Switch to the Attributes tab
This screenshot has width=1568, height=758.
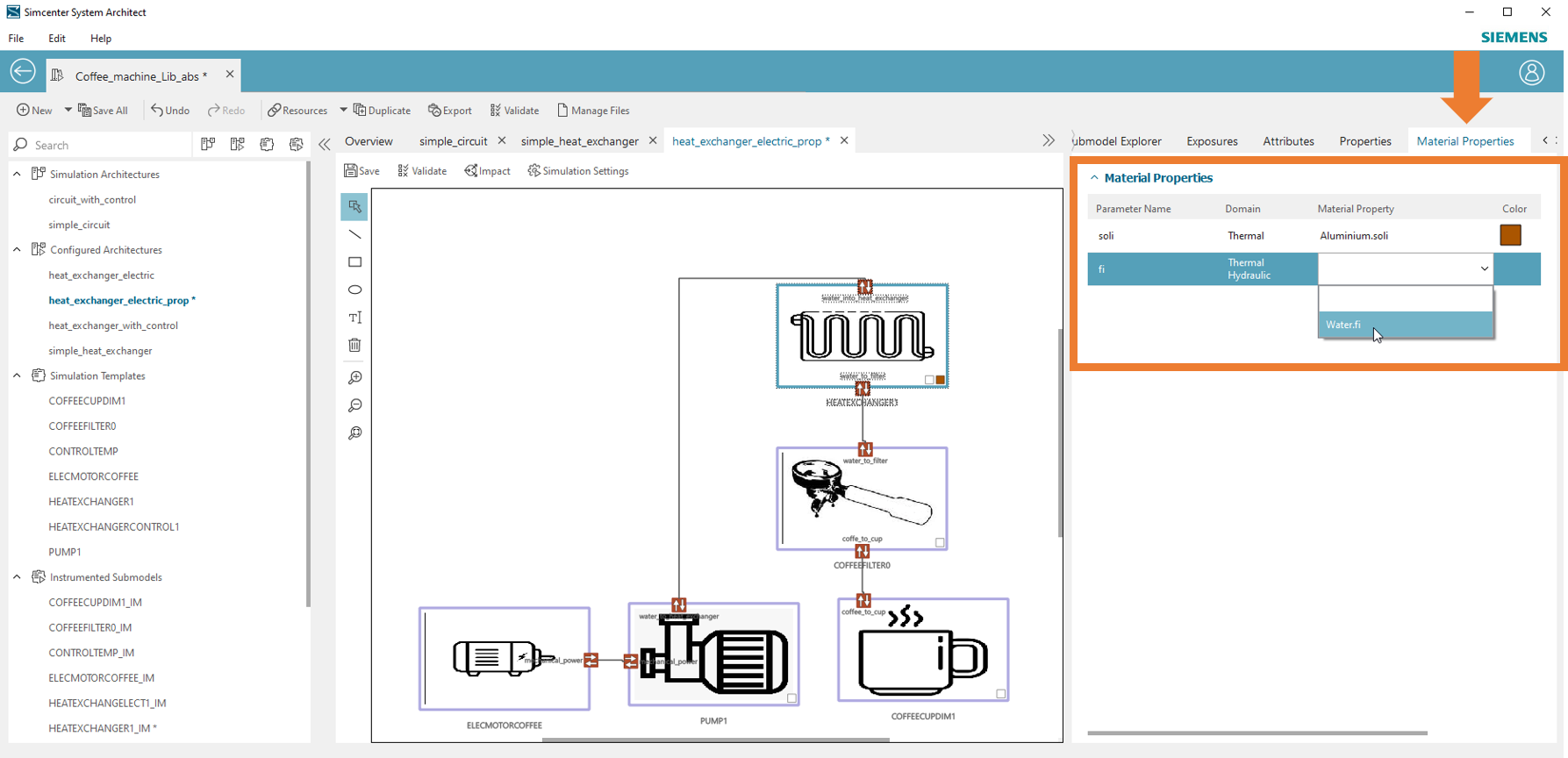pos(1288,141)
